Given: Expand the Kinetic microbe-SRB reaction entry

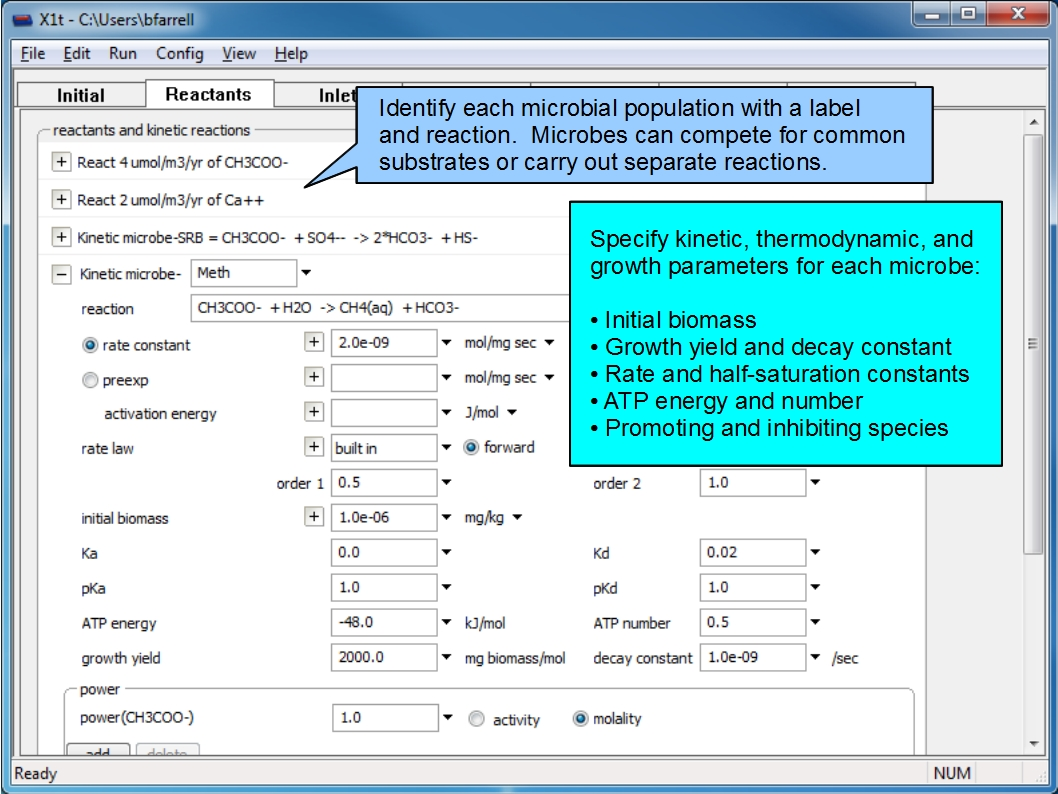Looking at the screenshot, I should pos(61,237).
